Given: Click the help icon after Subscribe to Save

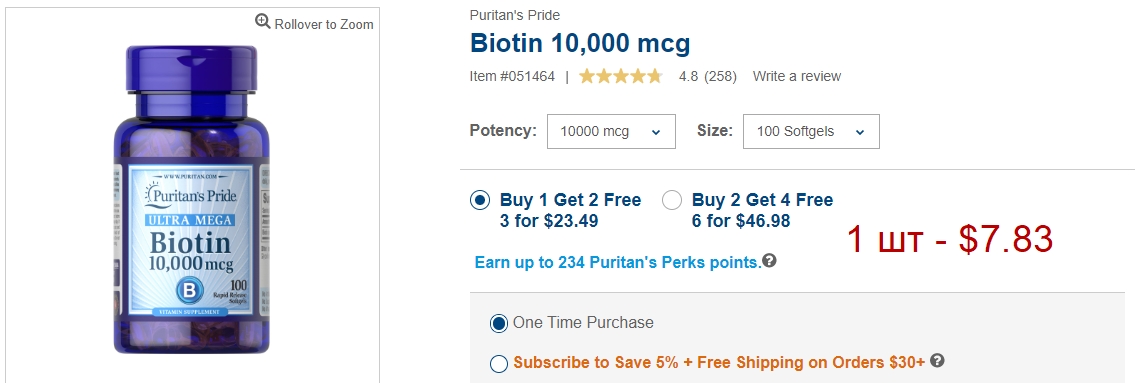Looking at the screenshot, I should [937, 360].
